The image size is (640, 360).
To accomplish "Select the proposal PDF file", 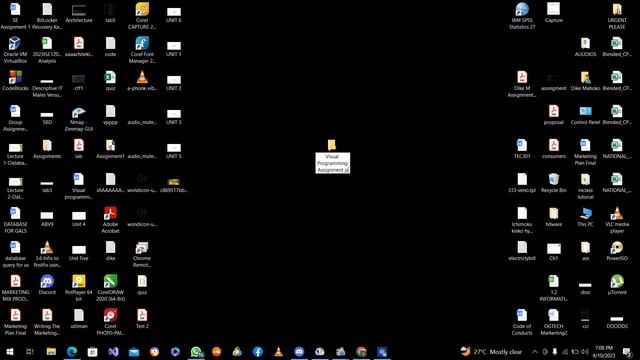I will point(553,114).
